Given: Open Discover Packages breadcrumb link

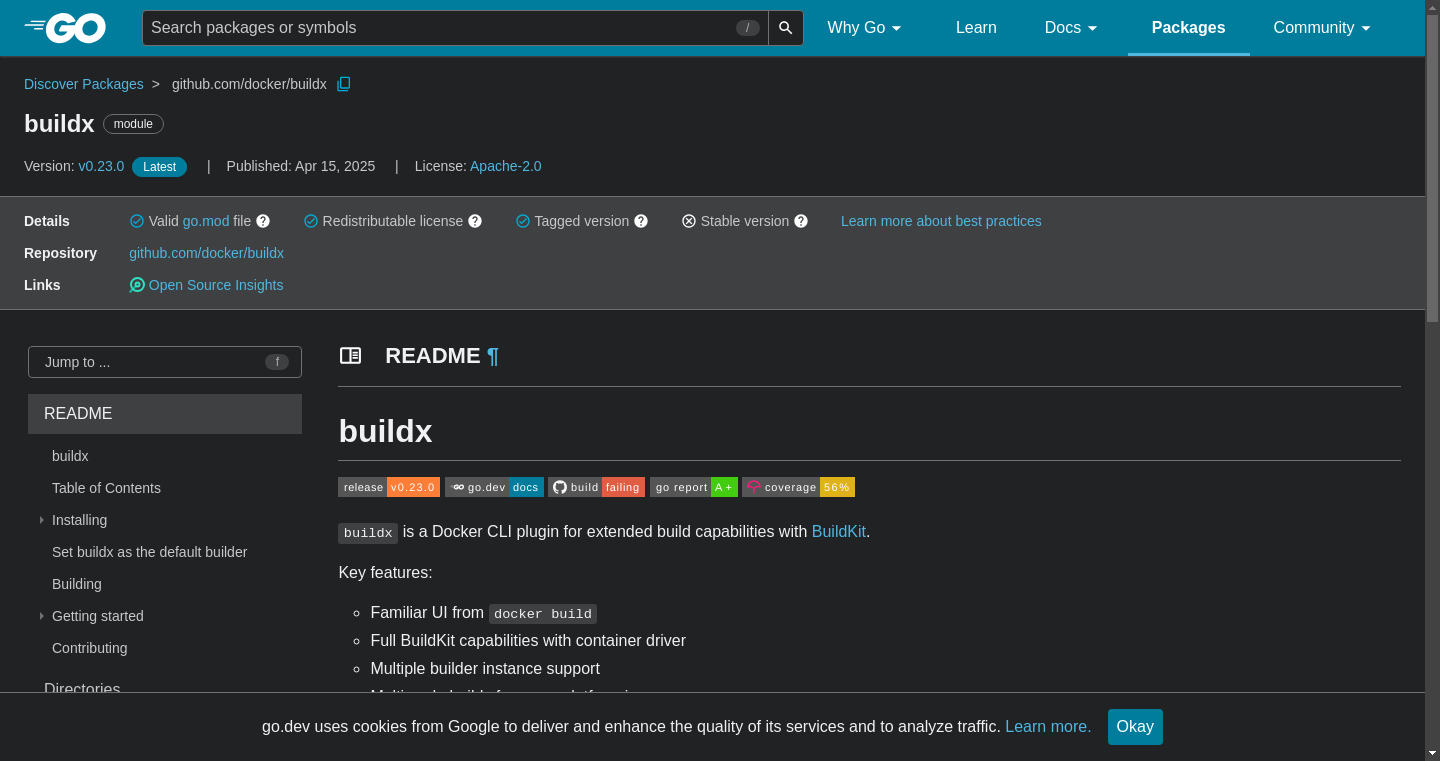Looking at the screenshot, I should [84, 84].
